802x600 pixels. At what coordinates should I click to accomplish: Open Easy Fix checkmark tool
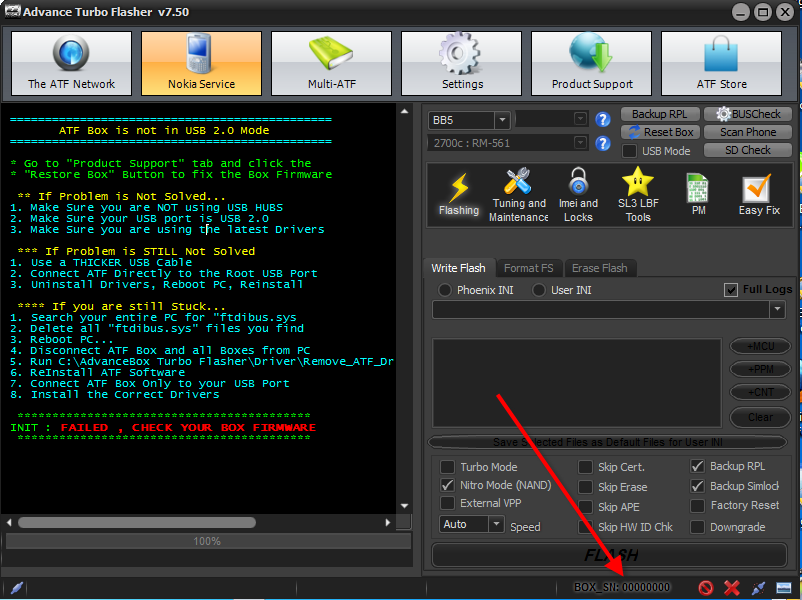click(x=759, y=195)
